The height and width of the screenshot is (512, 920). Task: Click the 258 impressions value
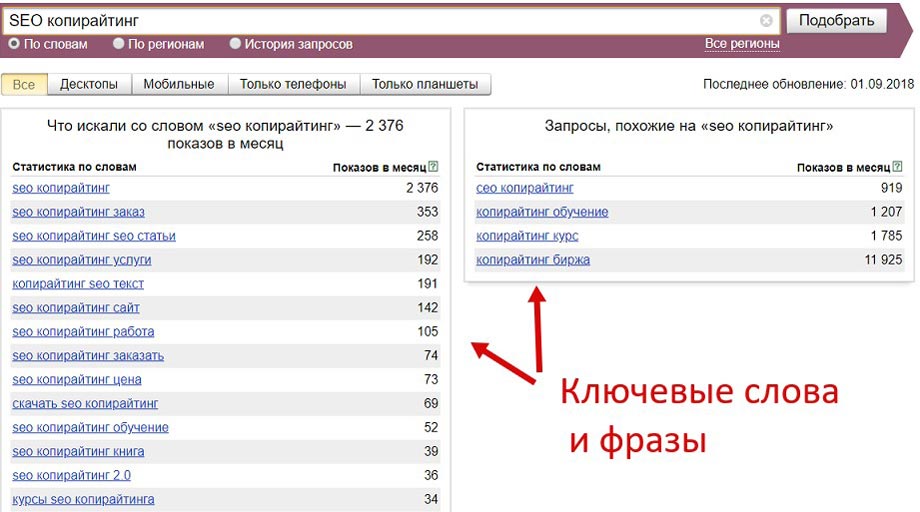pos(428,236)
